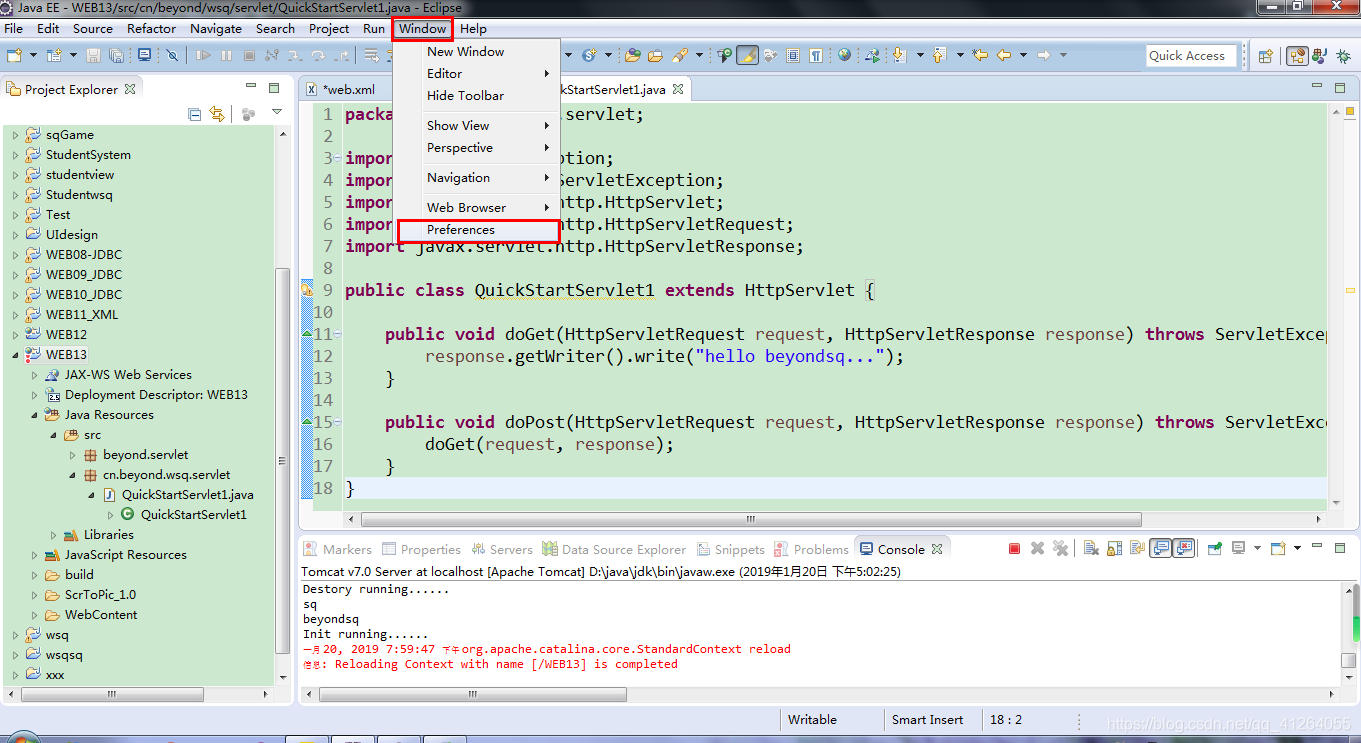Toggle Link with Editor in Project Explorer
Viewport: 1361px width, 743px height.
(217, 114)
